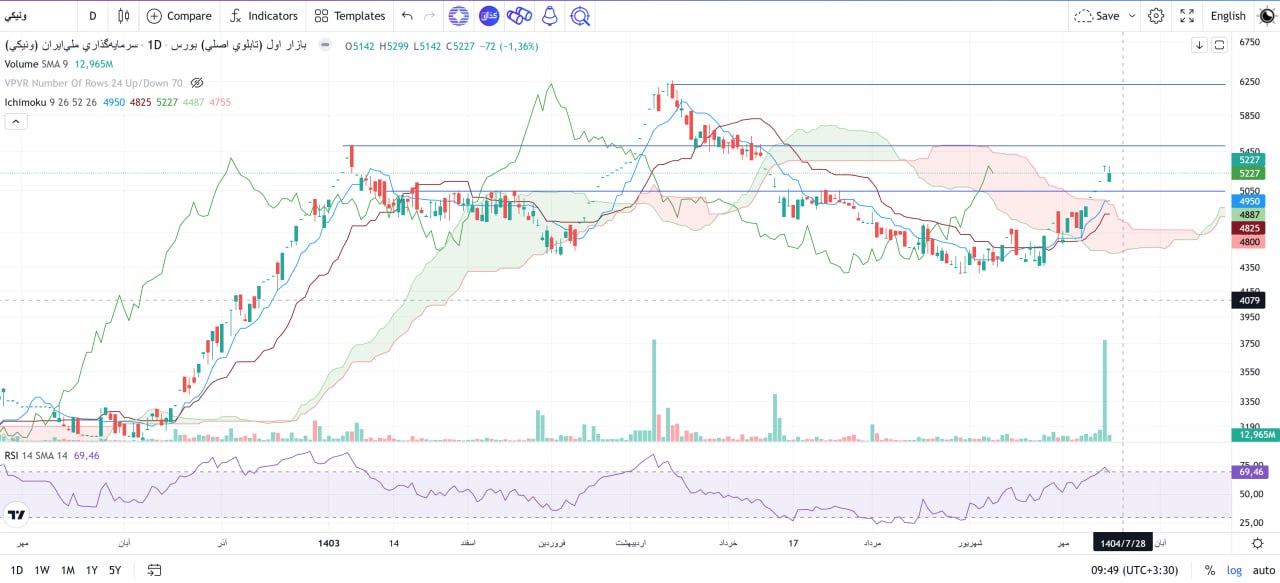
Task: Collapse the indicator legend list
Action: [x=16, y=121]
